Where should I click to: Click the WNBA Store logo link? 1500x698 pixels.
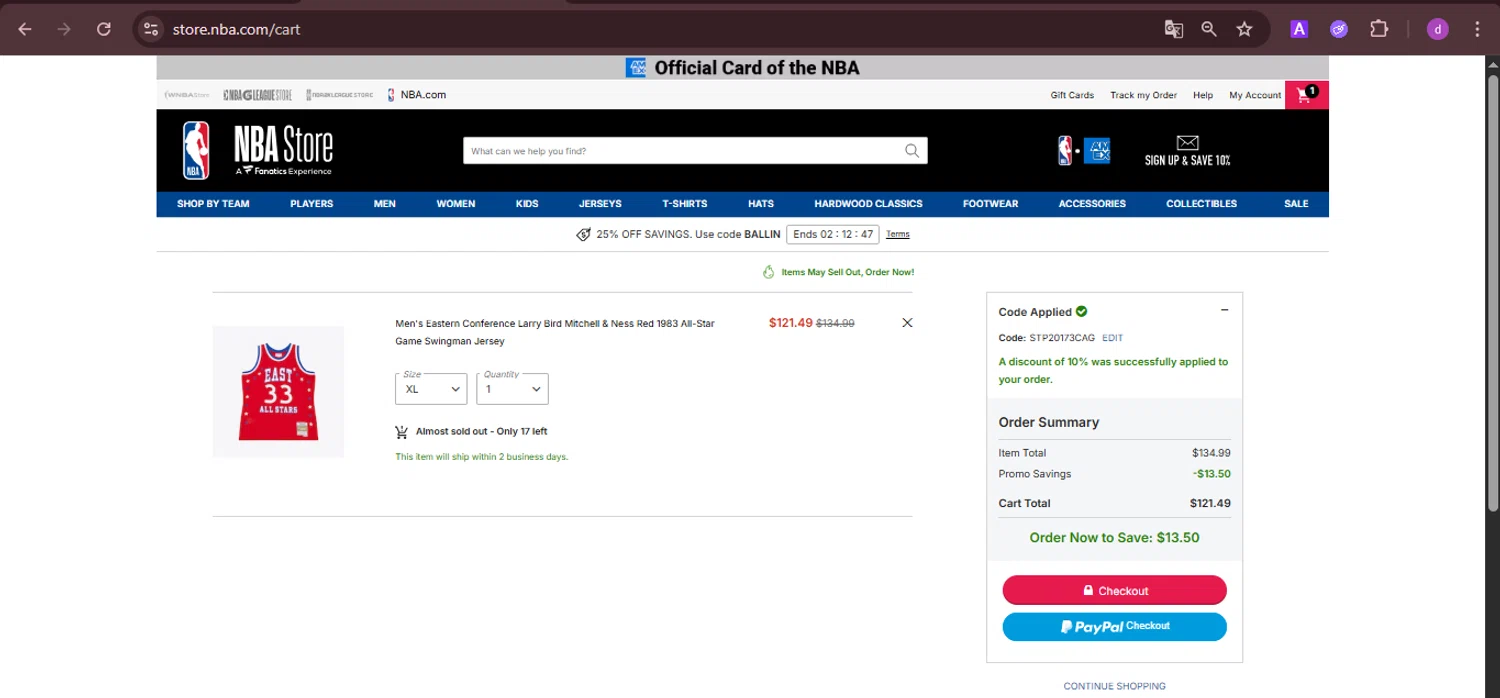[186, 95]
